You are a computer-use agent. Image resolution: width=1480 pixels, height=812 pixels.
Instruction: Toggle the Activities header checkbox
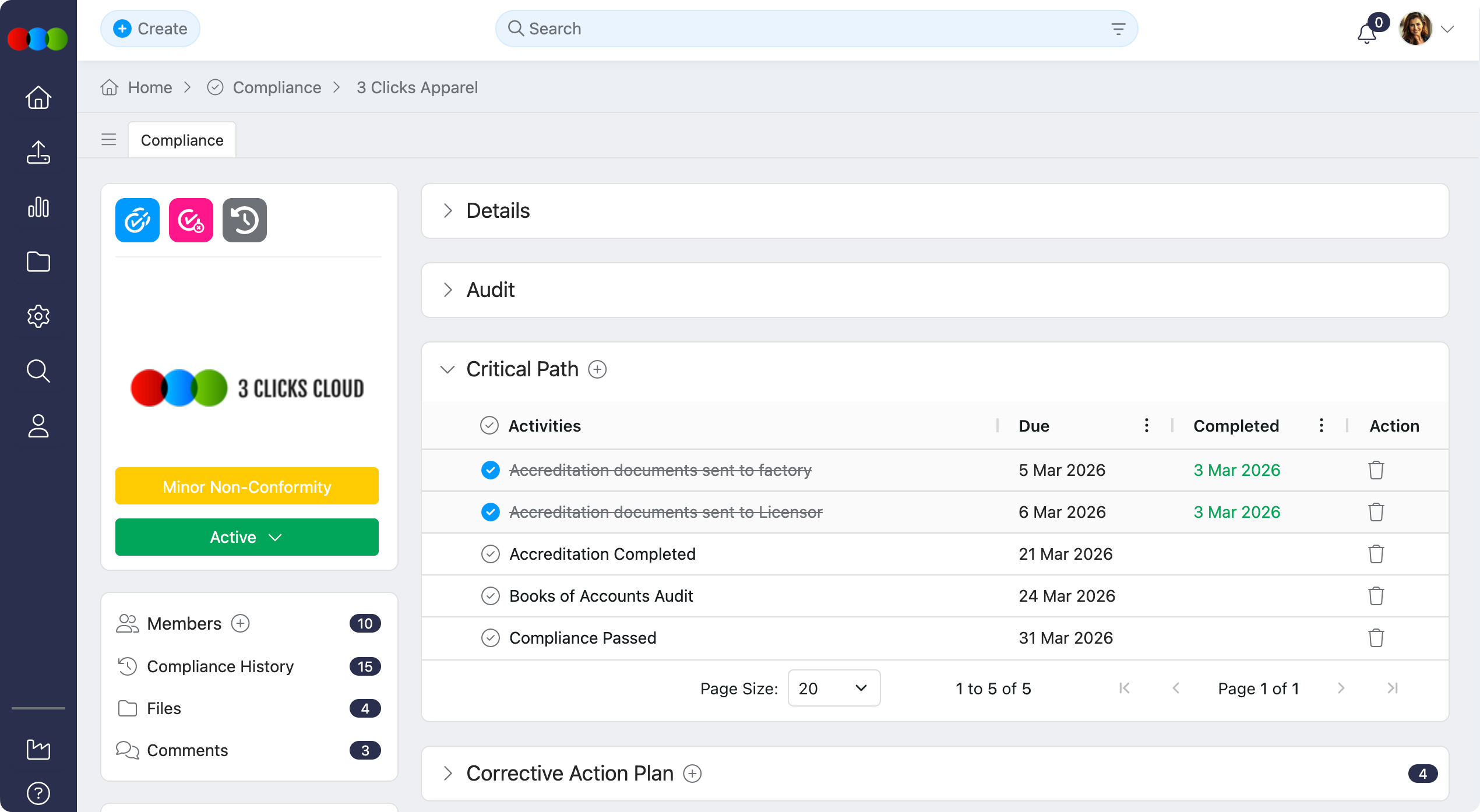click(489, 426)
